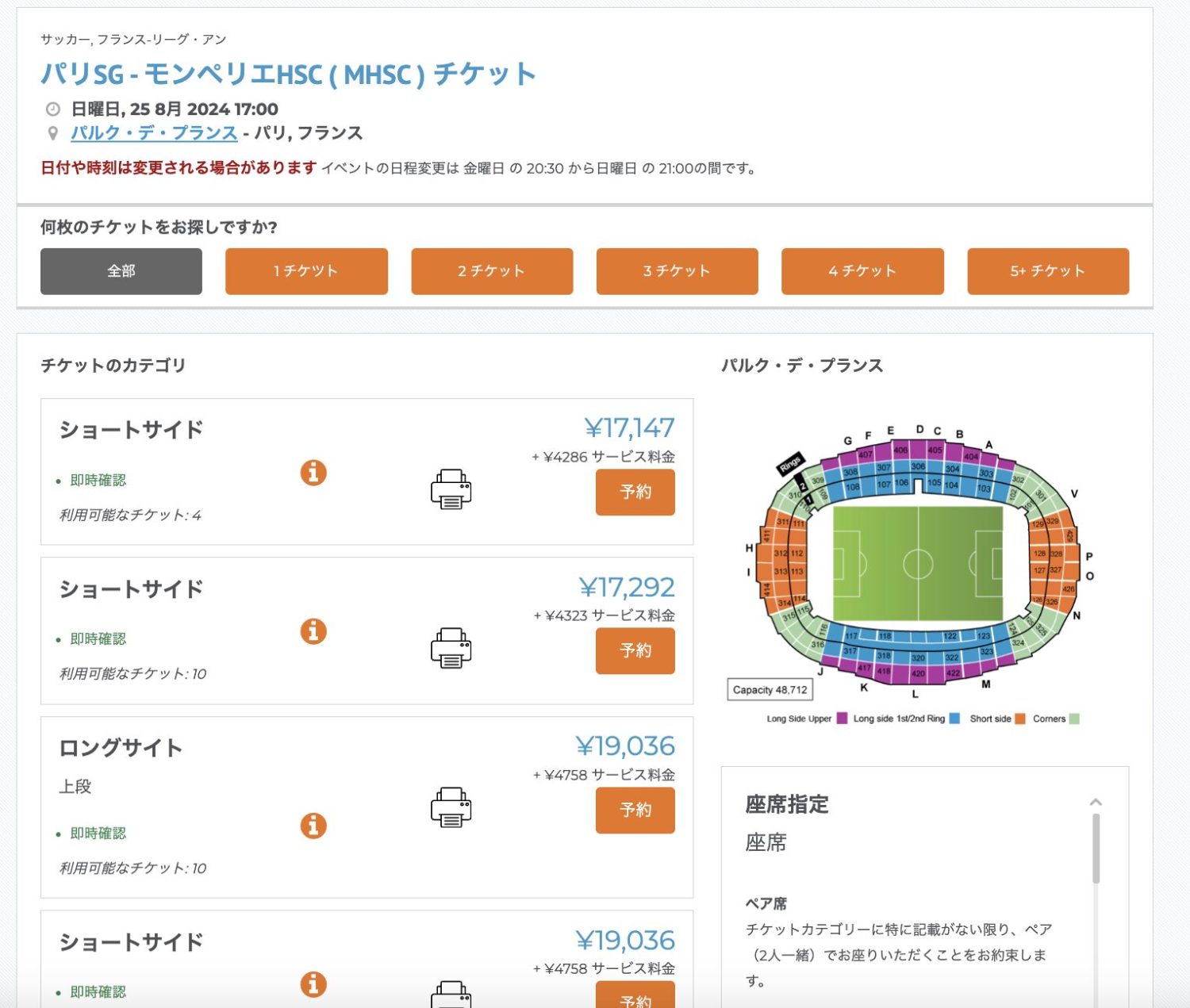The width and height of the screenshot is (1190, 1008).
Task: Choose the 3 チケット quantity option
Action: pyautogui.click(x=677, y=271)
